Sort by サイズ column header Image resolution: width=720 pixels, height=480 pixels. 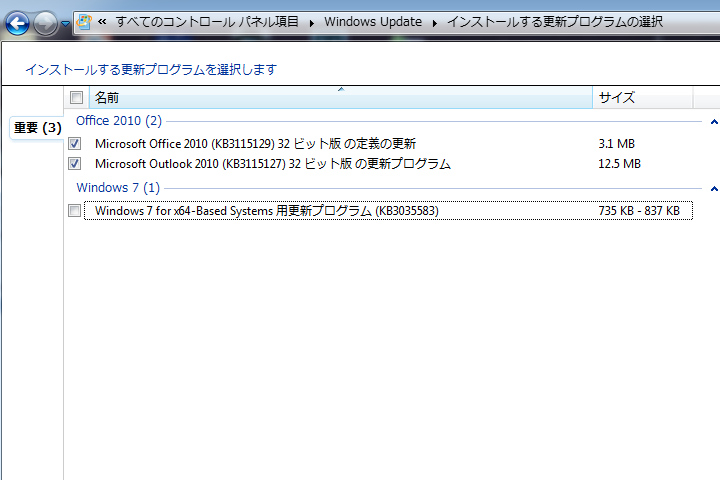[x=642, y=97]
